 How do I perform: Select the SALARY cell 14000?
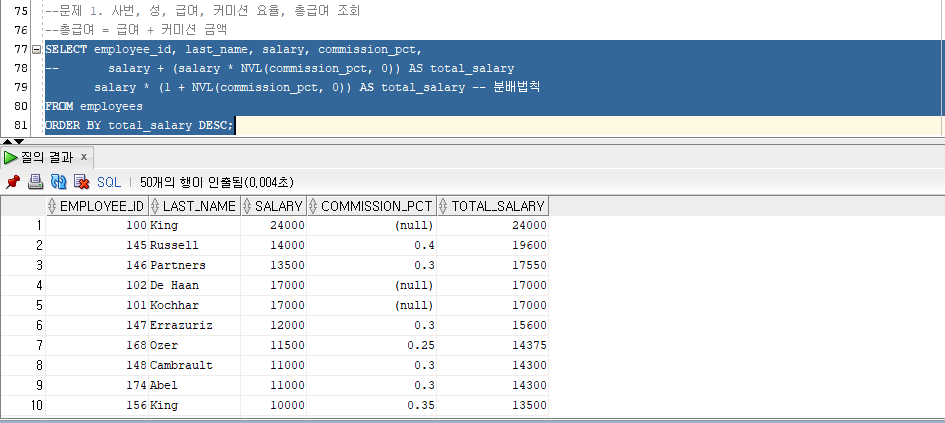coord(274,245)
